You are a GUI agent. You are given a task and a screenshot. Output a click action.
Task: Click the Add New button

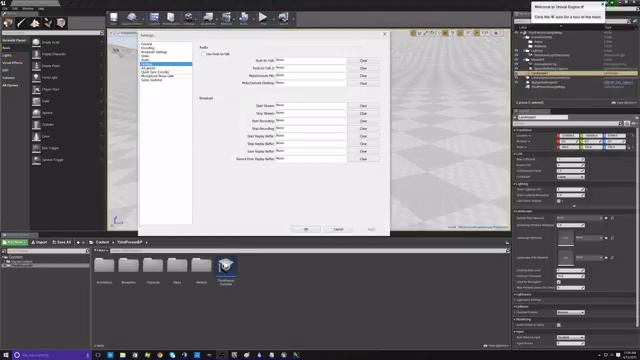[x=15, y=242]
